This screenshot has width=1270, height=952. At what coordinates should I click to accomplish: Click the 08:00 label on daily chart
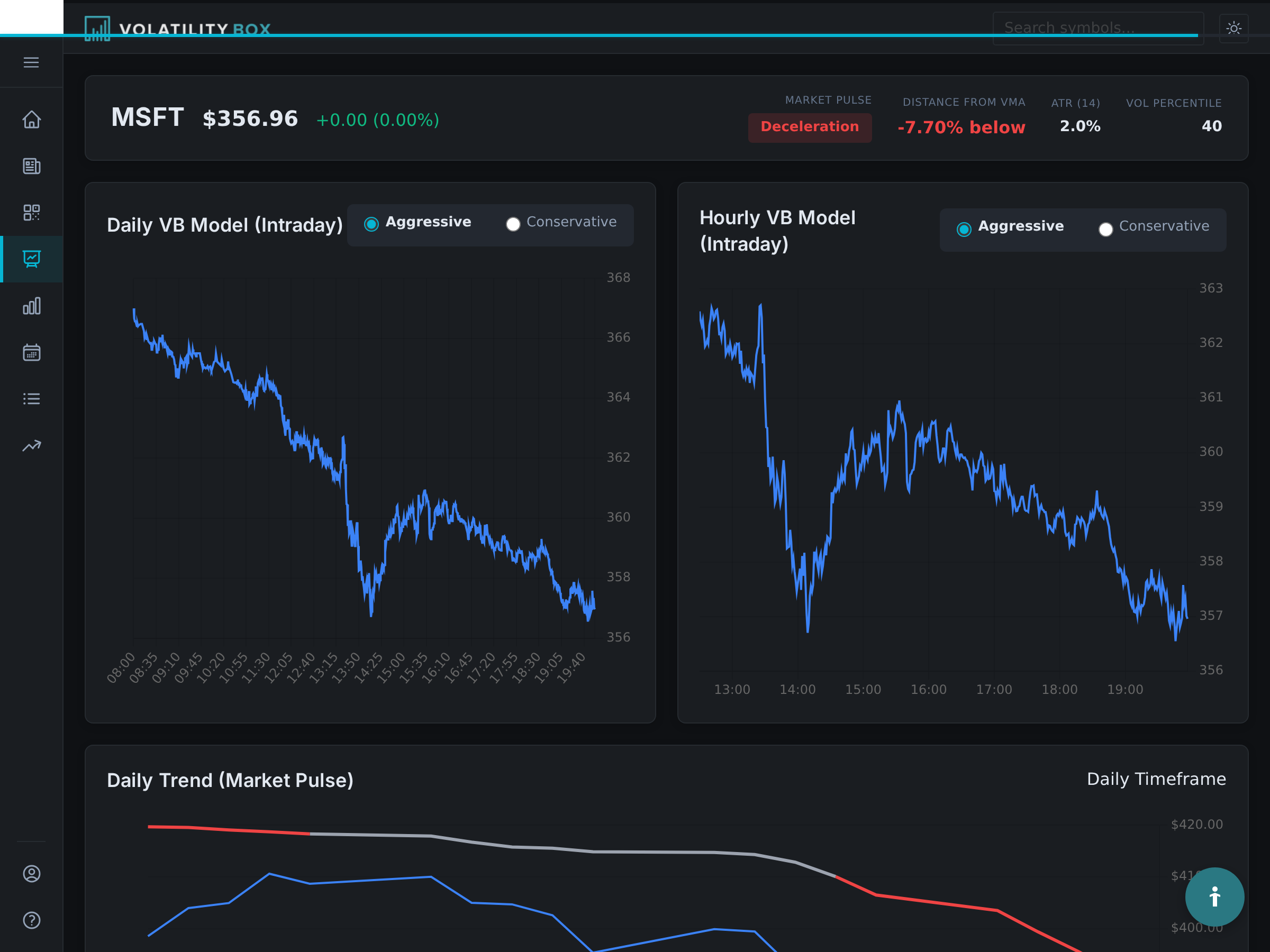coord(121,667)
